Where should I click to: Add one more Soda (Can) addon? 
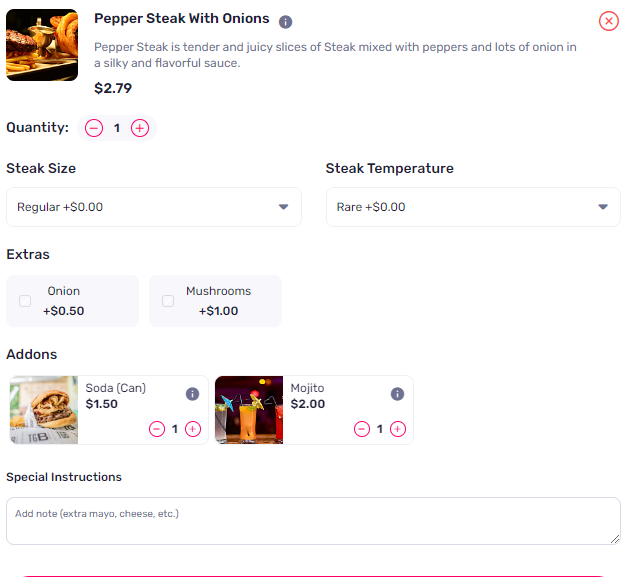point(193,429)
